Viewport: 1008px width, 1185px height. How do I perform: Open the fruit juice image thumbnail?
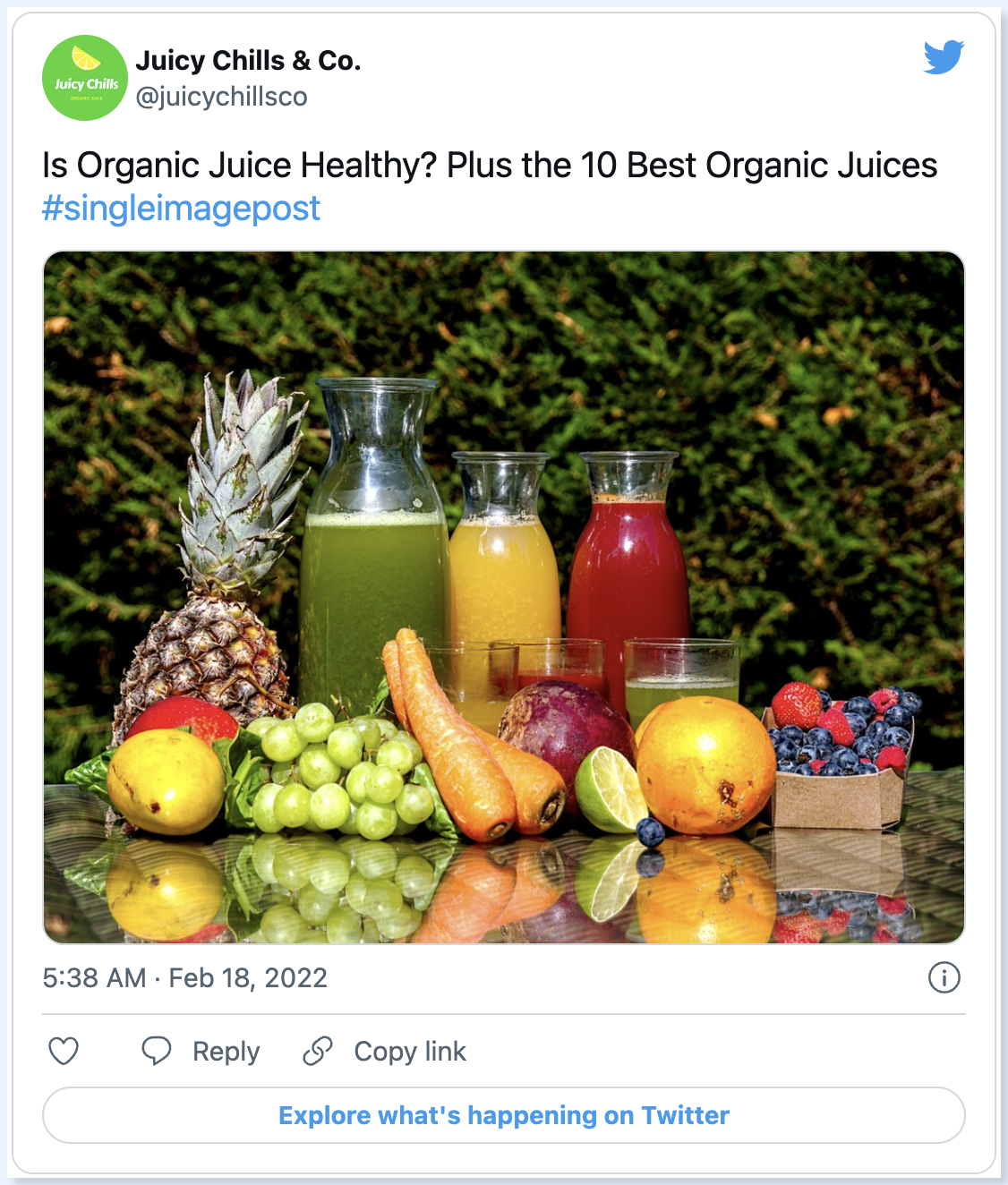coord(504,597)
